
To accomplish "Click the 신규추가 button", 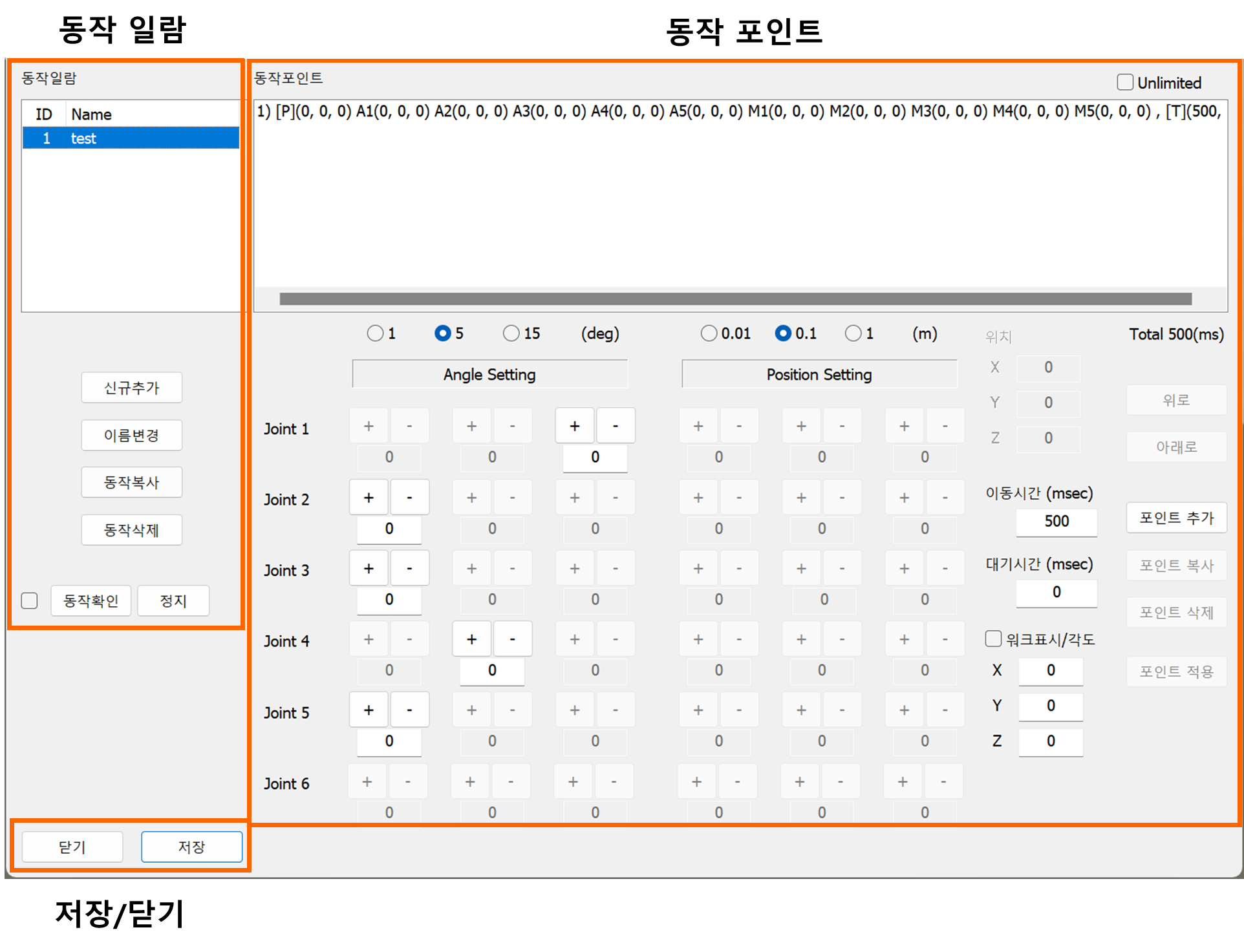I will (131, 388).
